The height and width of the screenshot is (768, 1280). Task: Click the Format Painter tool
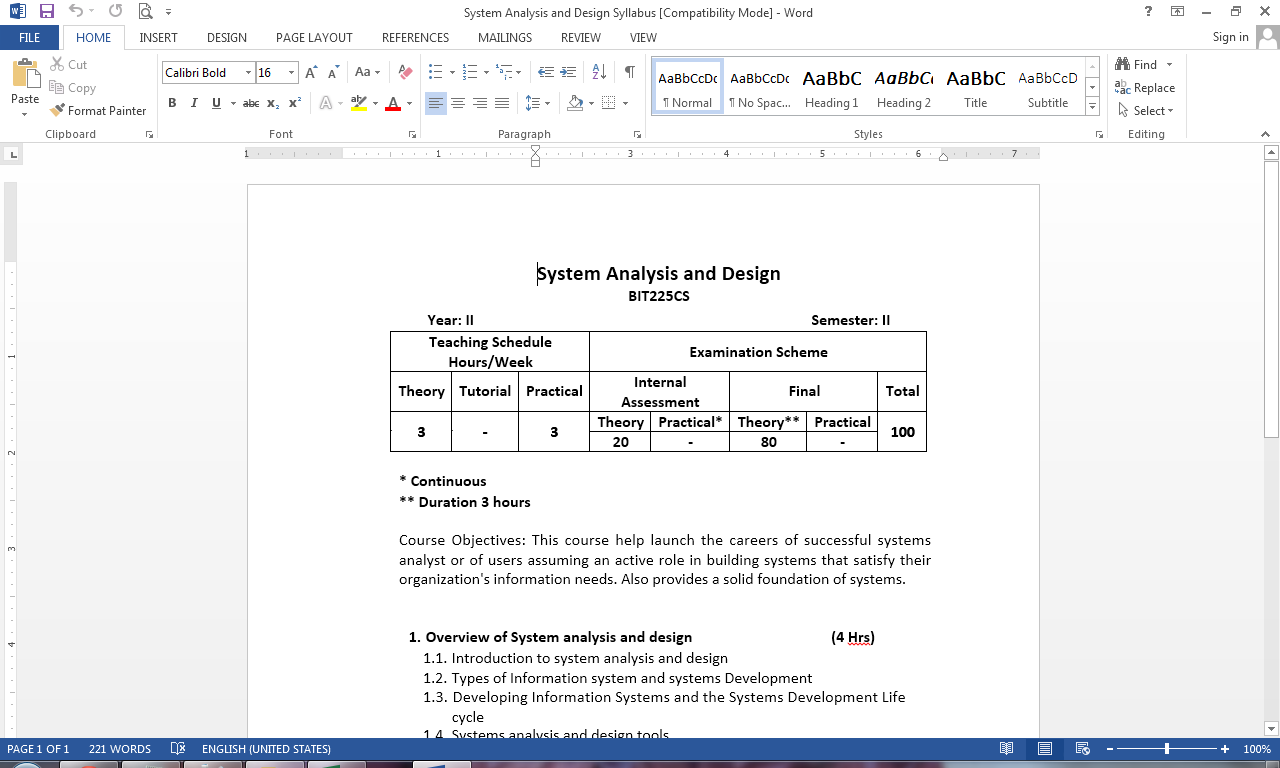pyautogui.click(x=98, y=110)
